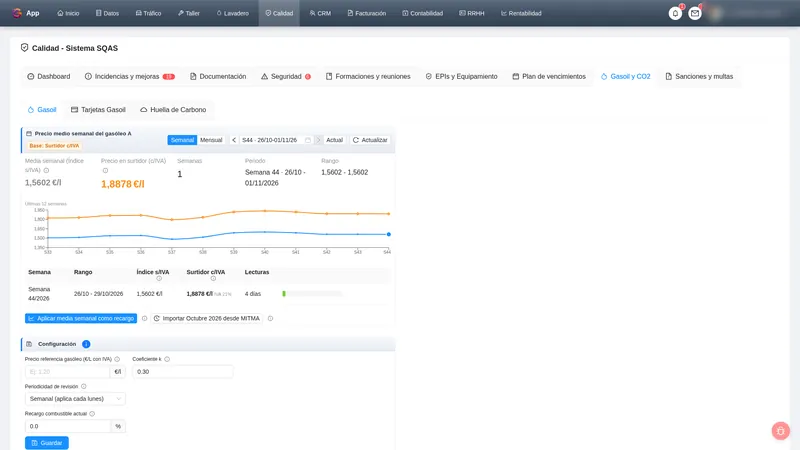The height and width of the screenshot is (450, 800).
Task: Click Aplicar media semanal como recargo
Action: click(81, 318)
